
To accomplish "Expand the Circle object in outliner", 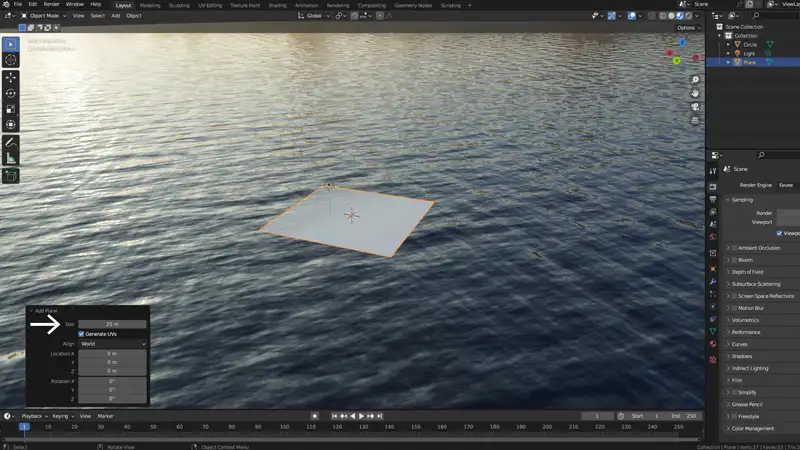I will [729, 44].
